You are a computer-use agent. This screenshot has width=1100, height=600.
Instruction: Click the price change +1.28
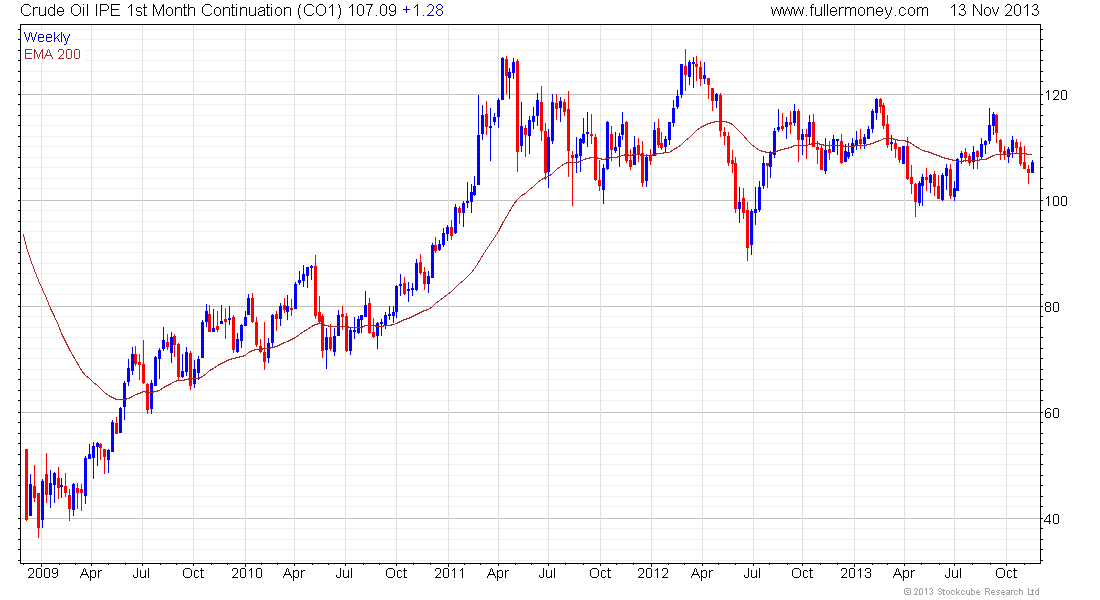423,11
